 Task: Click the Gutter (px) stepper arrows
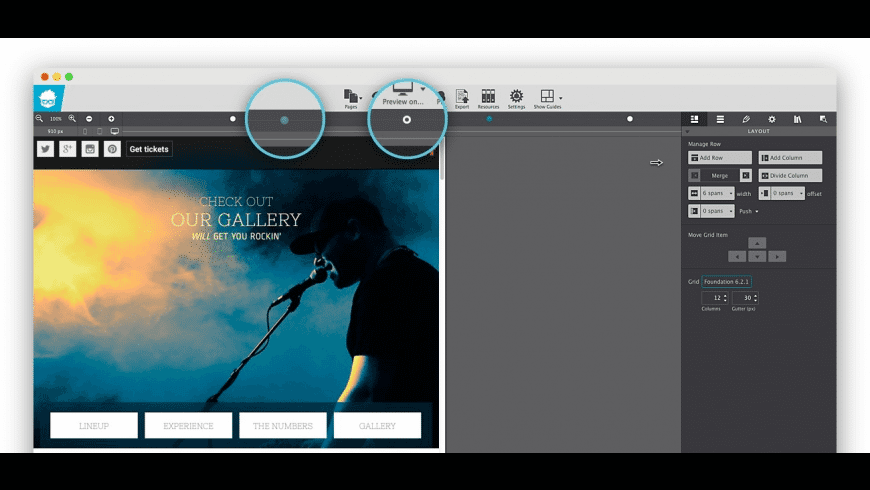point(756,298)
